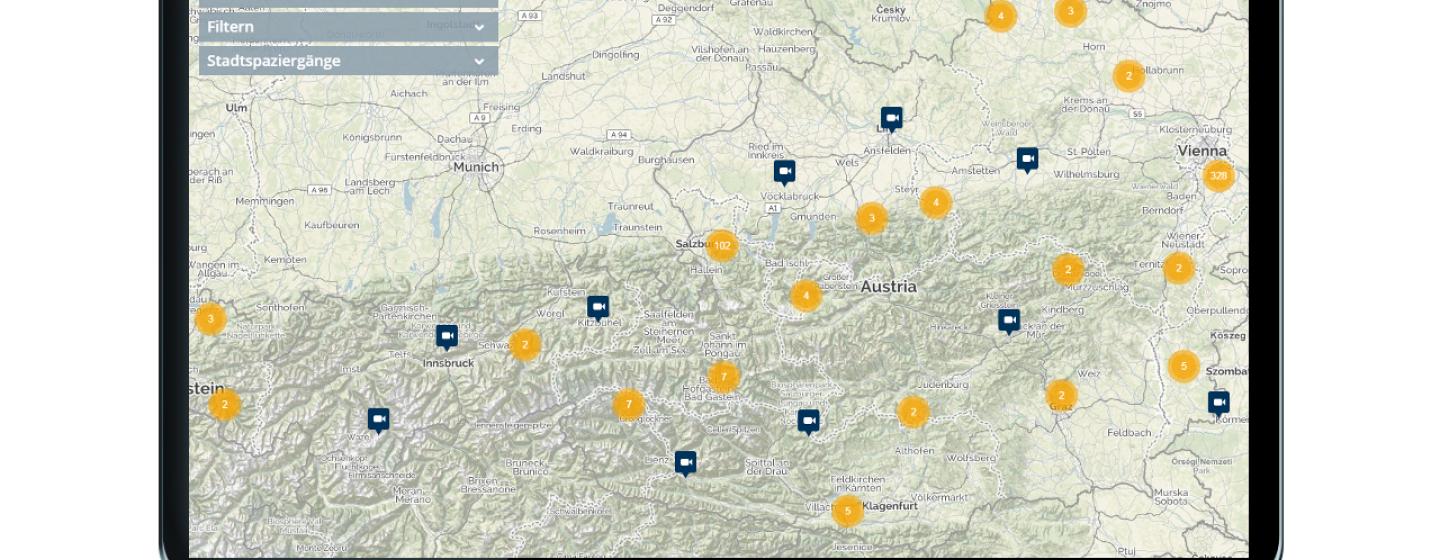Open the Salzburg cluster with 102 items
Viewport: 1440px width, 560px height.
[722, 246]
